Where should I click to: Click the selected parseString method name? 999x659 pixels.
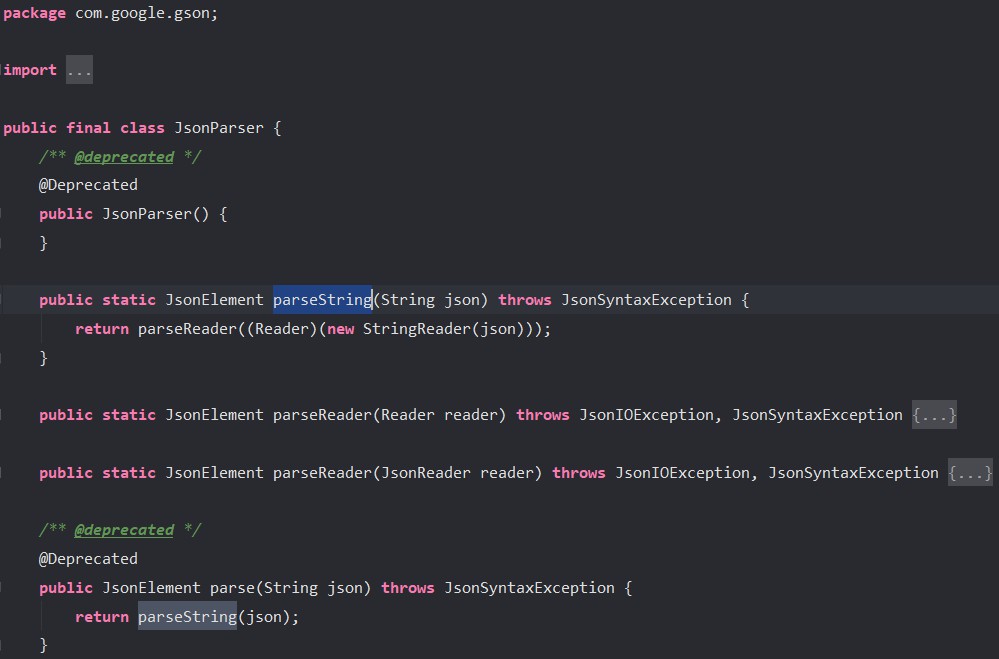322,300
